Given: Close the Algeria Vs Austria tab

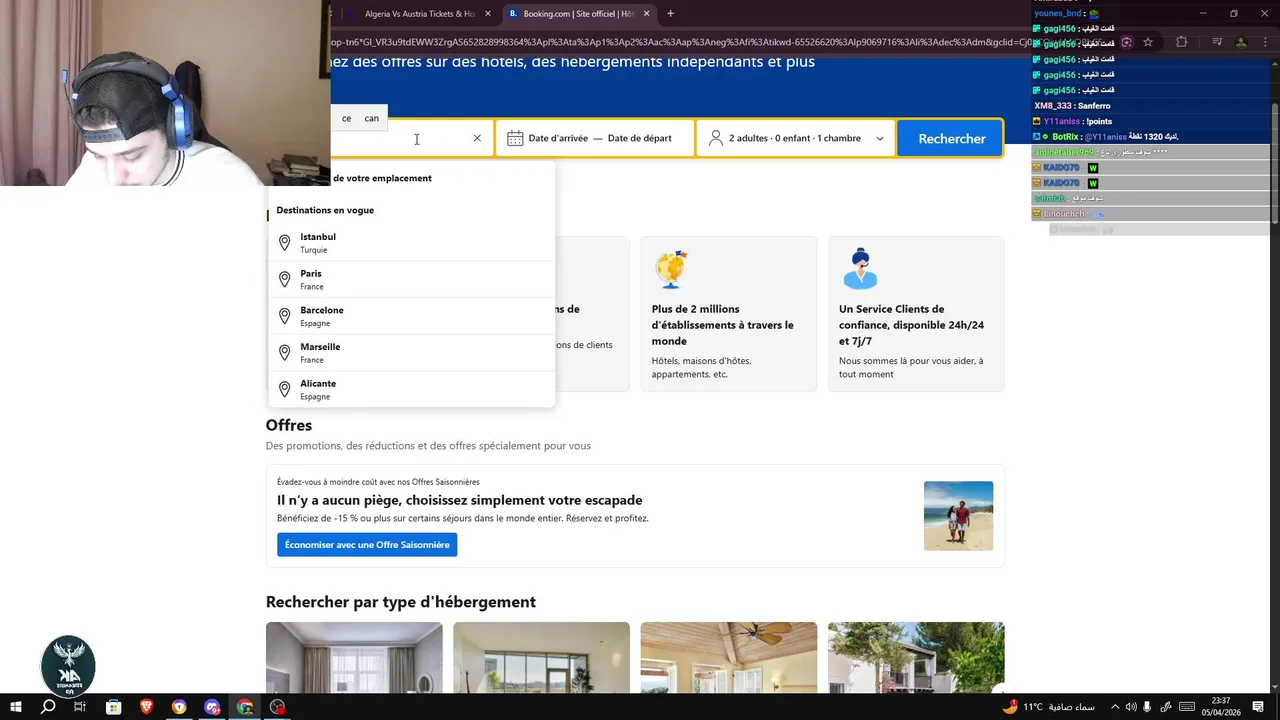Looking at the screenshot, I should 488,14.
